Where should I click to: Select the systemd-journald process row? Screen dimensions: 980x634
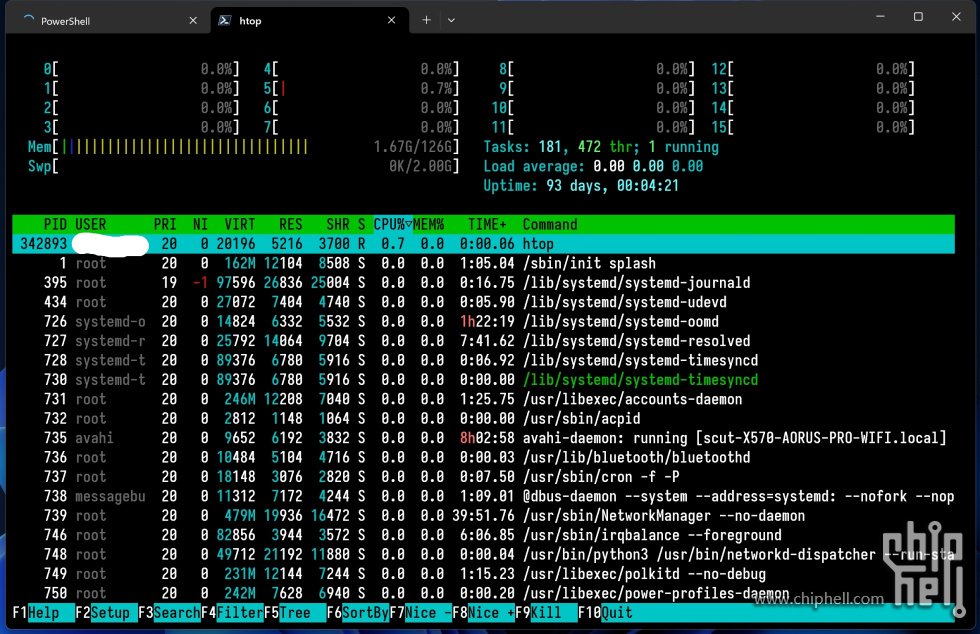click(x=483, y=283)
